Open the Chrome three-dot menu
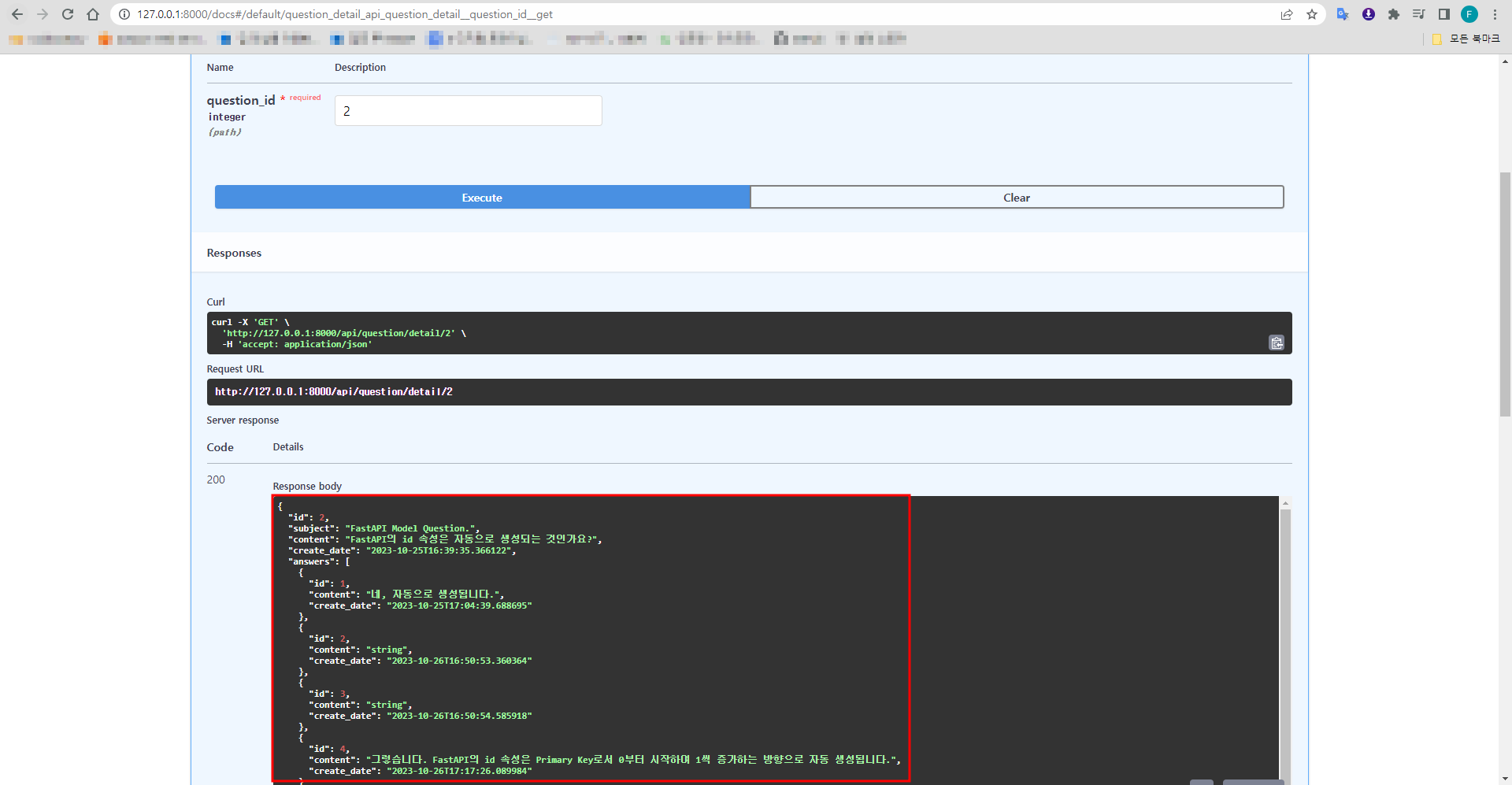Image resolution: width=1512 pixels, height=785 pixels. pyautogui.click(x=1495, y=14)
